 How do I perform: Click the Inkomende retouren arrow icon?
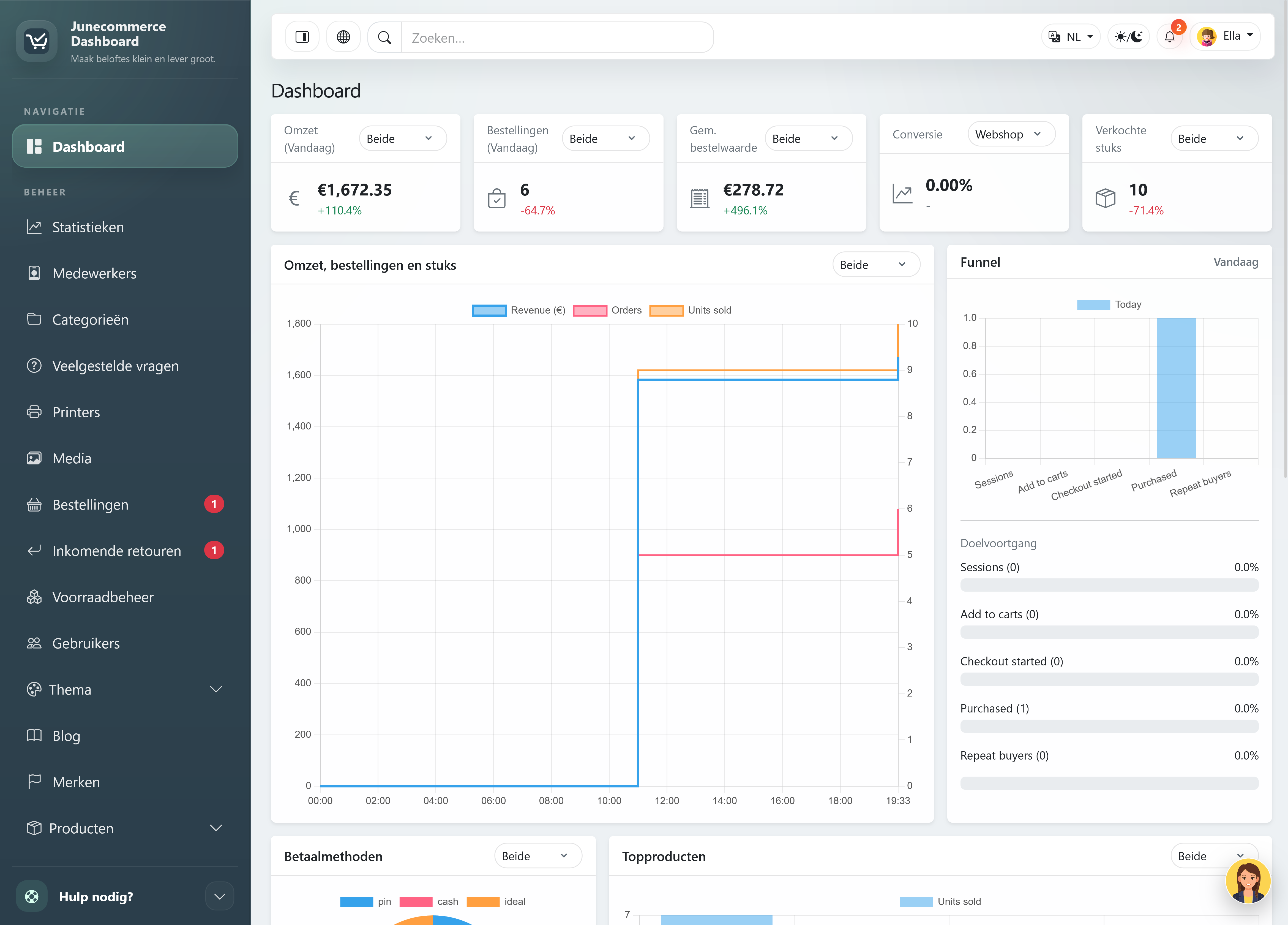34,551
